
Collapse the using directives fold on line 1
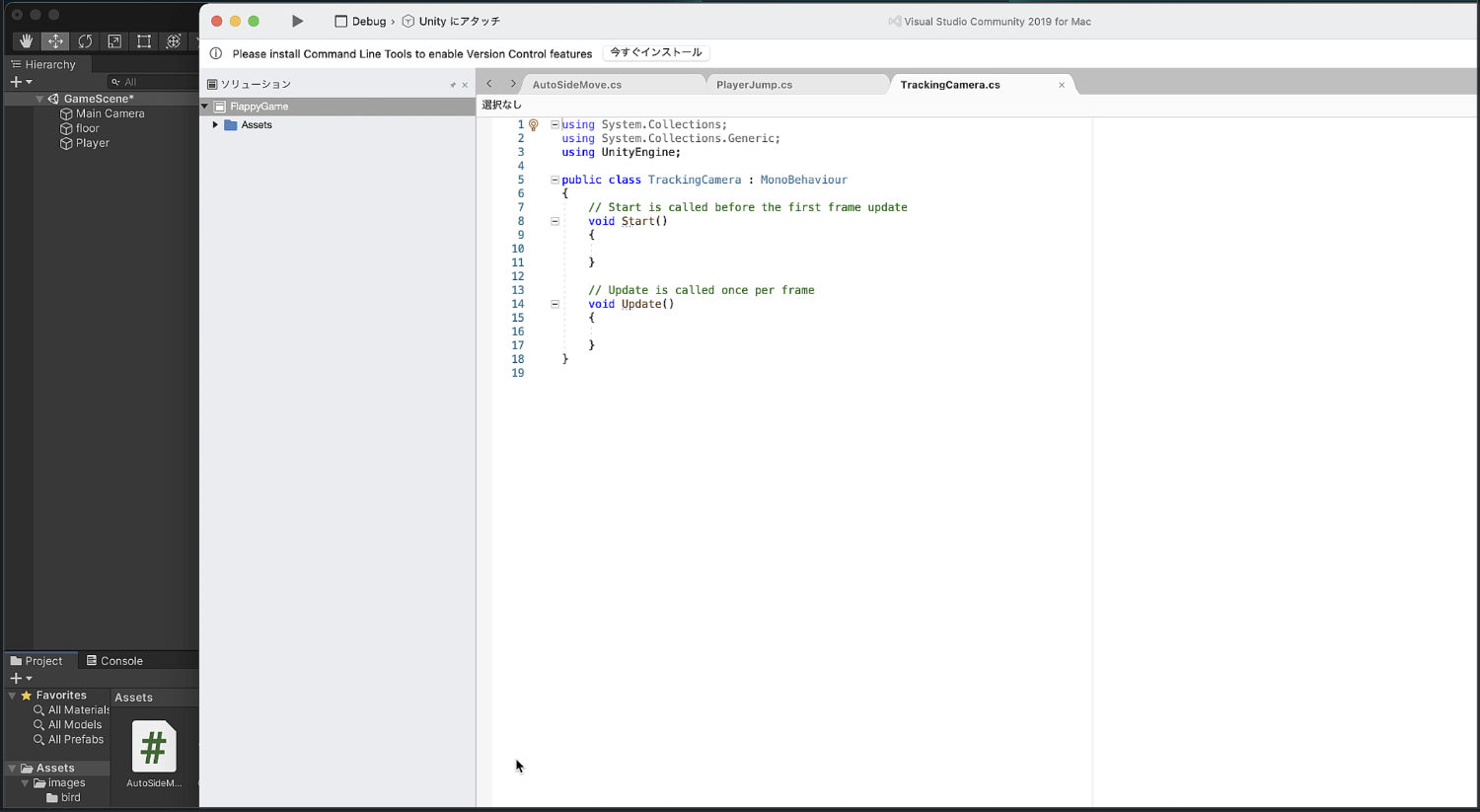(555, 124)
